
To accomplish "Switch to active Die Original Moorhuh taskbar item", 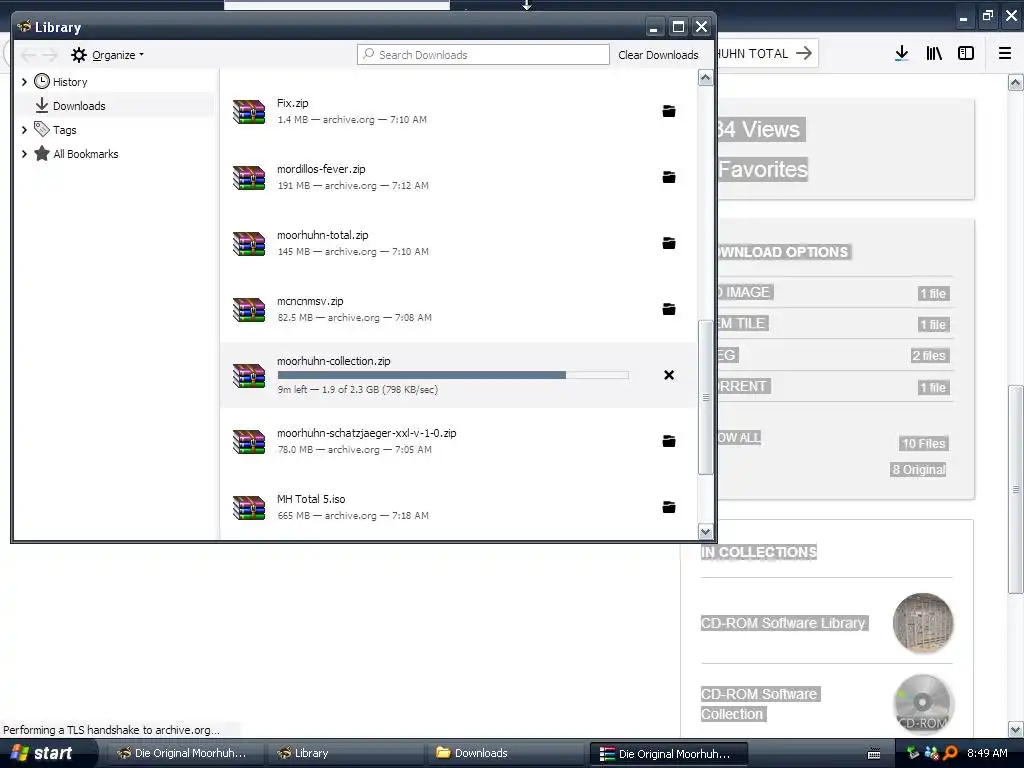I will pos(668,753).
